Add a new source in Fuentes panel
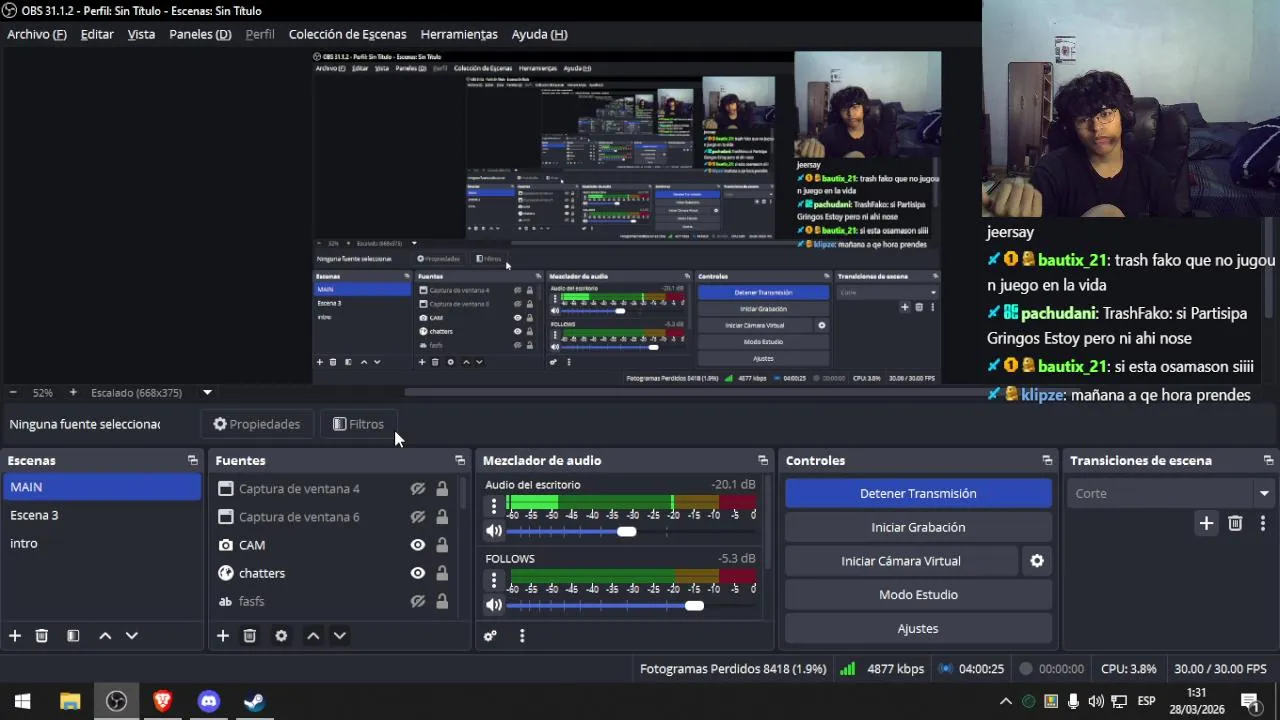Screen dimensions: 1280x720 click(223, 636)
